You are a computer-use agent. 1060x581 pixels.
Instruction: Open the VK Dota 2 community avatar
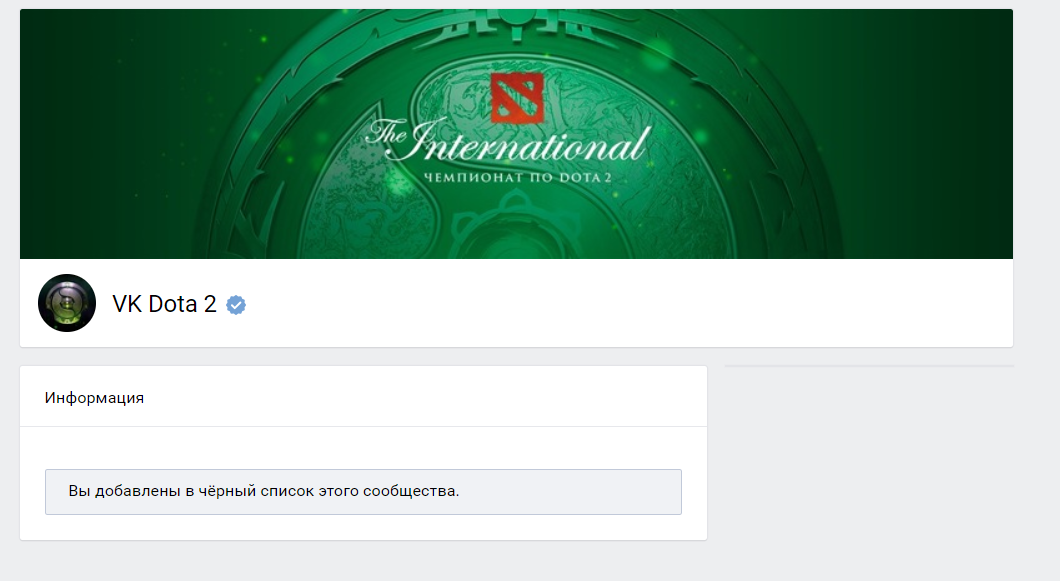(x=67, y=303)
